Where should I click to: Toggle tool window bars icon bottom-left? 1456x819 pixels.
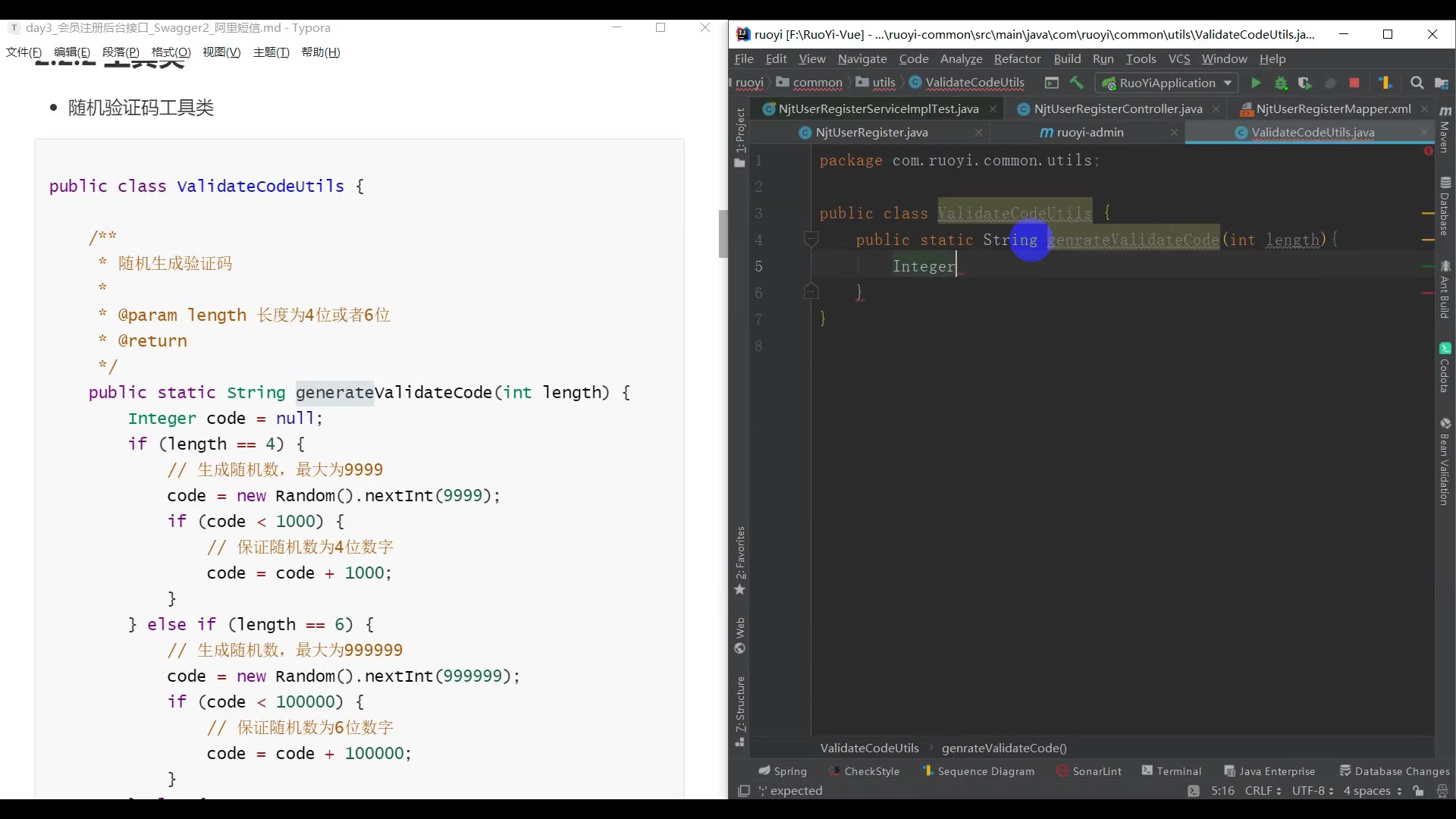(744, 791)
